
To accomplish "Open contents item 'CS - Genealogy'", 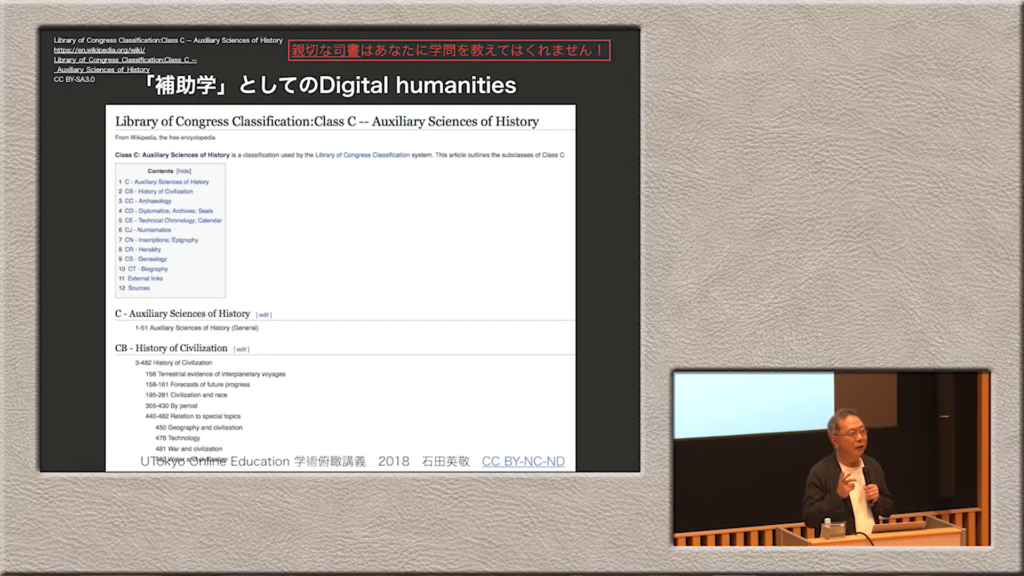I will 146,259.
